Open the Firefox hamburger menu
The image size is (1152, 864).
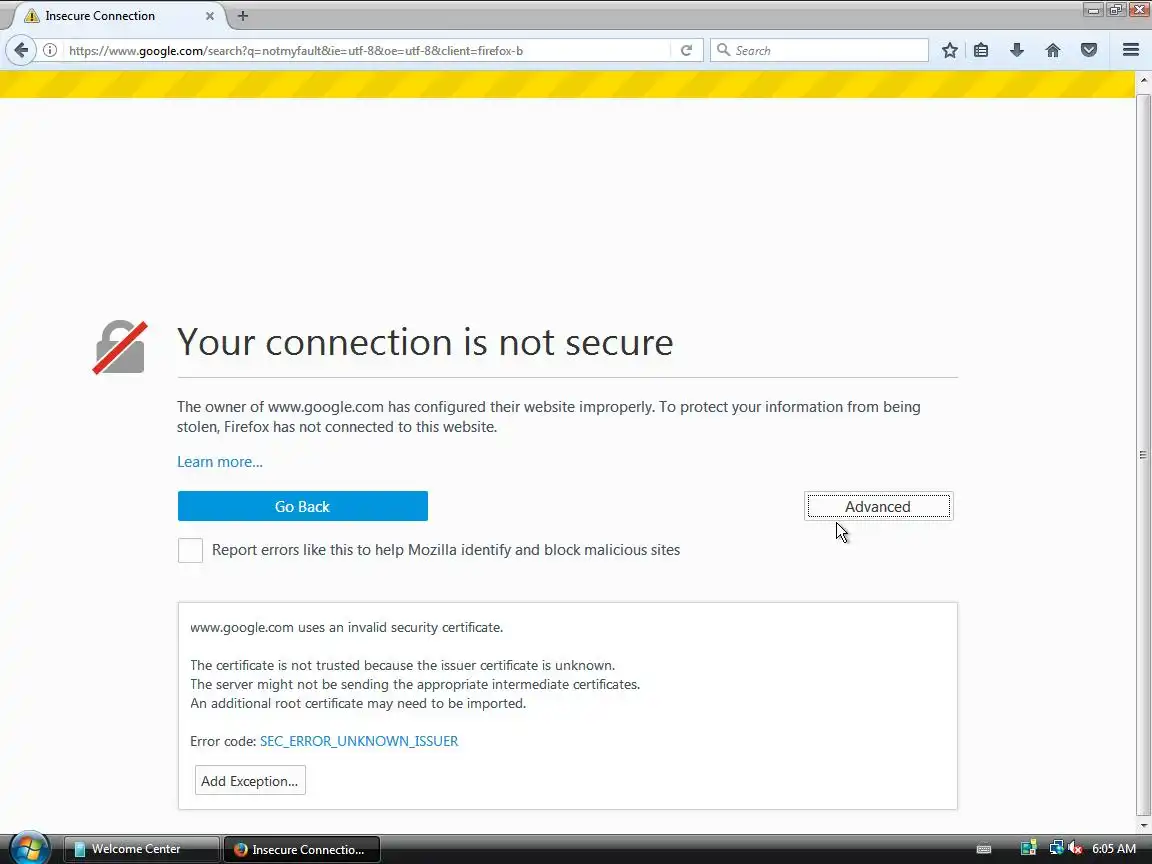pyautogui.click(x=1131, y=50)
